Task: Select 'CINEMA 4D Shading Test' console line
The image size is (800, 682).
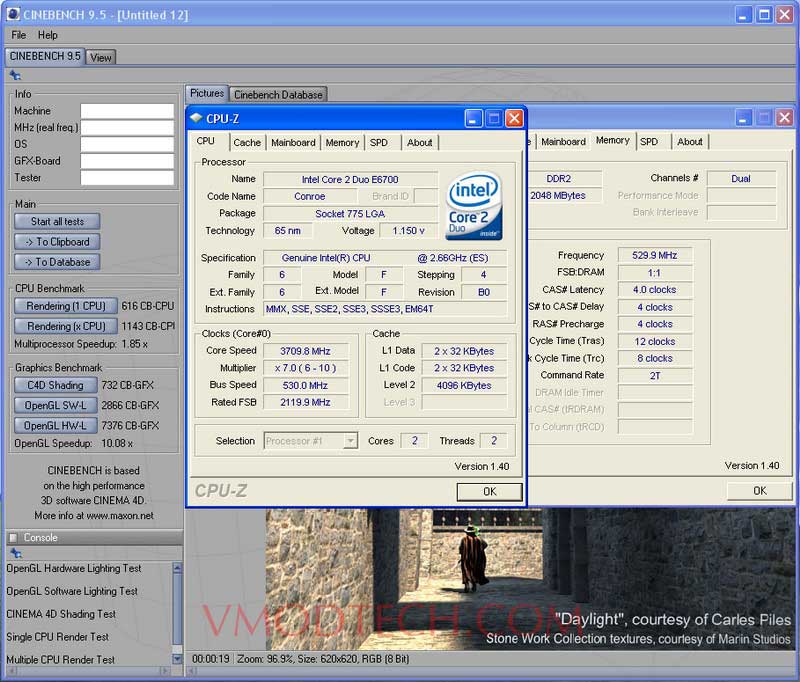Action: [x=61, y=614]
